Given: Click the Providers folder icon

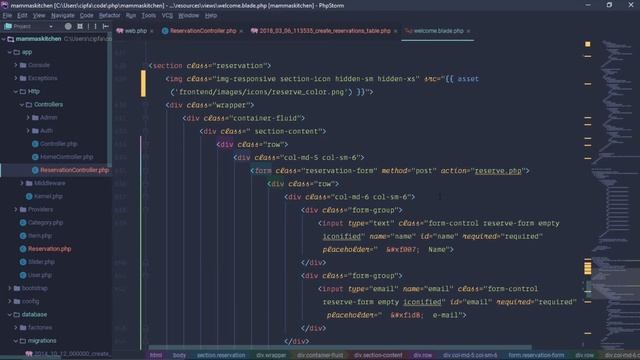Looking at the screenshot, I should pos(23,209).
